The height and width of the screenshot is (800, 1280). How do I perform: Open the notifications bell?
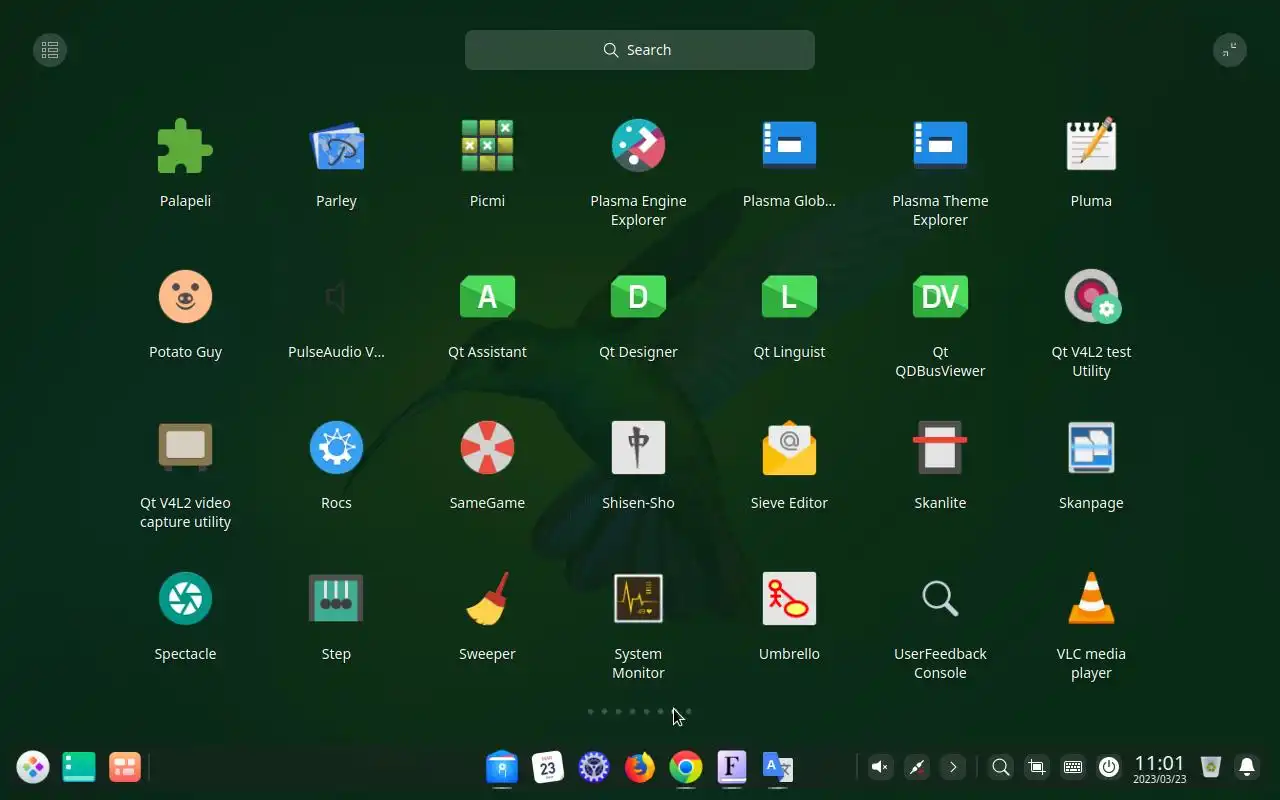click(x=1247, y=767)
